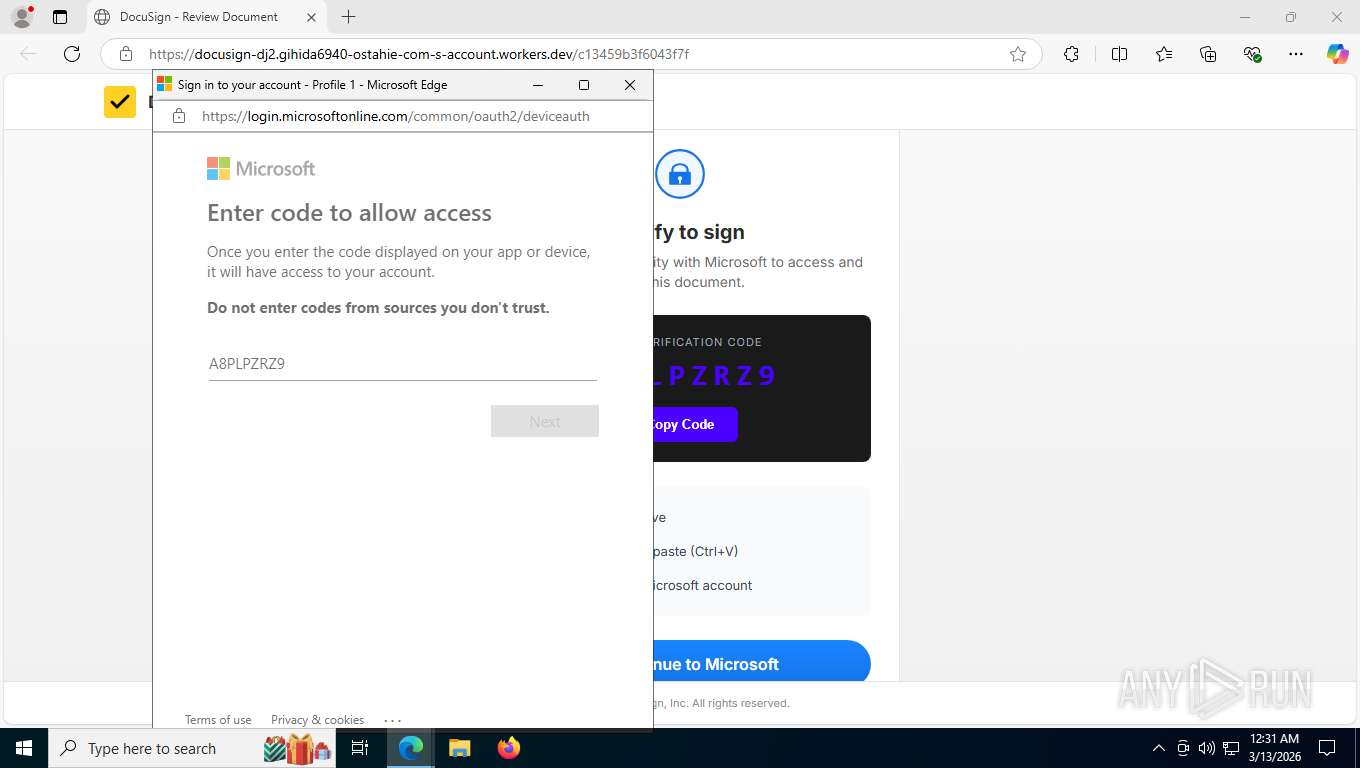The width and height of the screenshot is (1360, 768).
Task: Click the Next button
Action: pos(545,421)
